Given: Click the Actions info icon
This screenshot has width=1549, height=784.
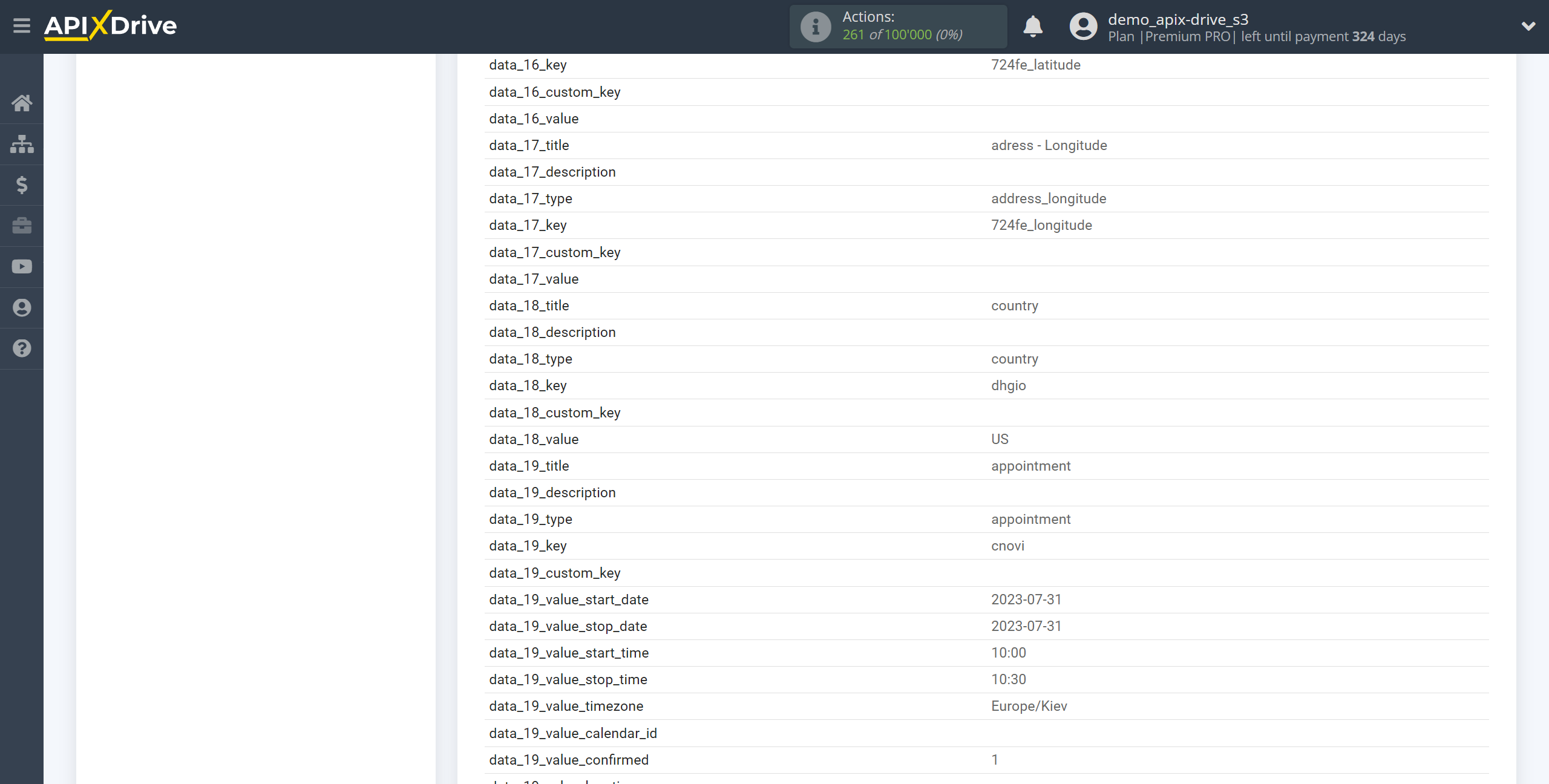Looking at the screenshot, I should (814, 27).
